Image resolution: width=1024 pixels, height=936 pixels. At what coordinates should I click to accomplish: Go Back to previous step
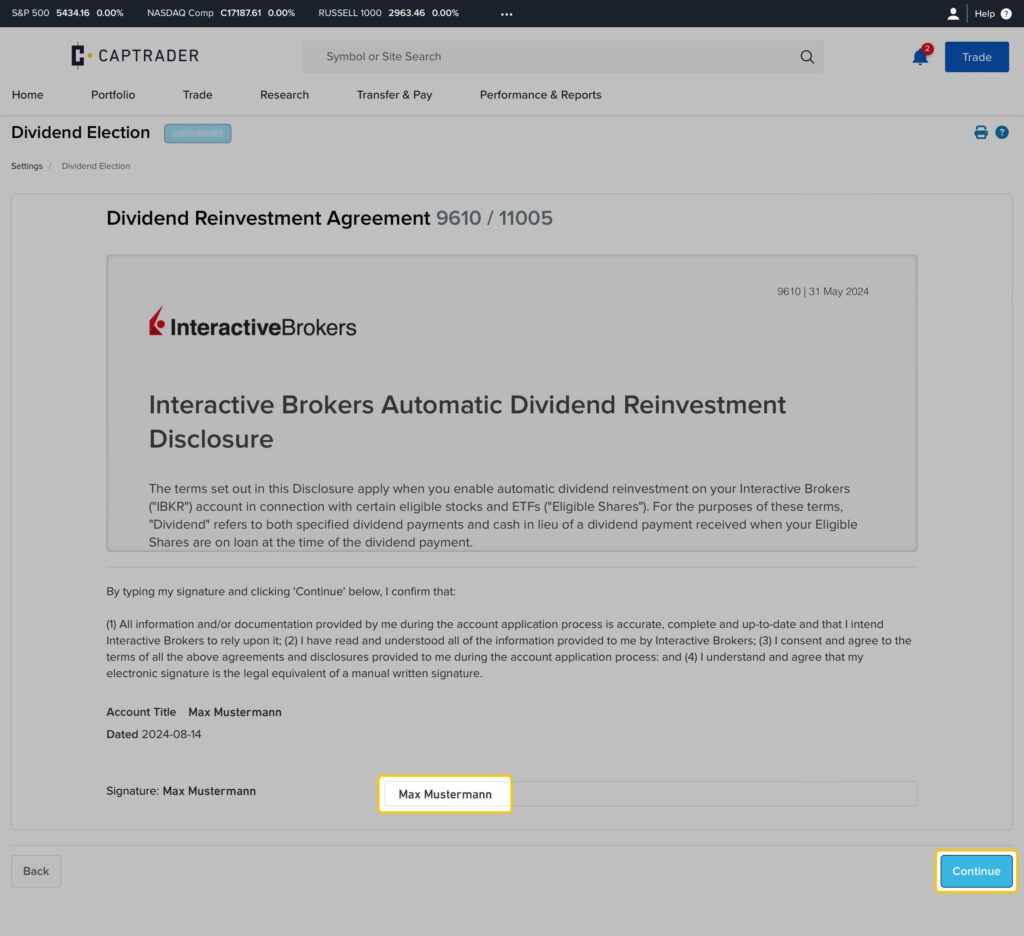tap(36, 871)
